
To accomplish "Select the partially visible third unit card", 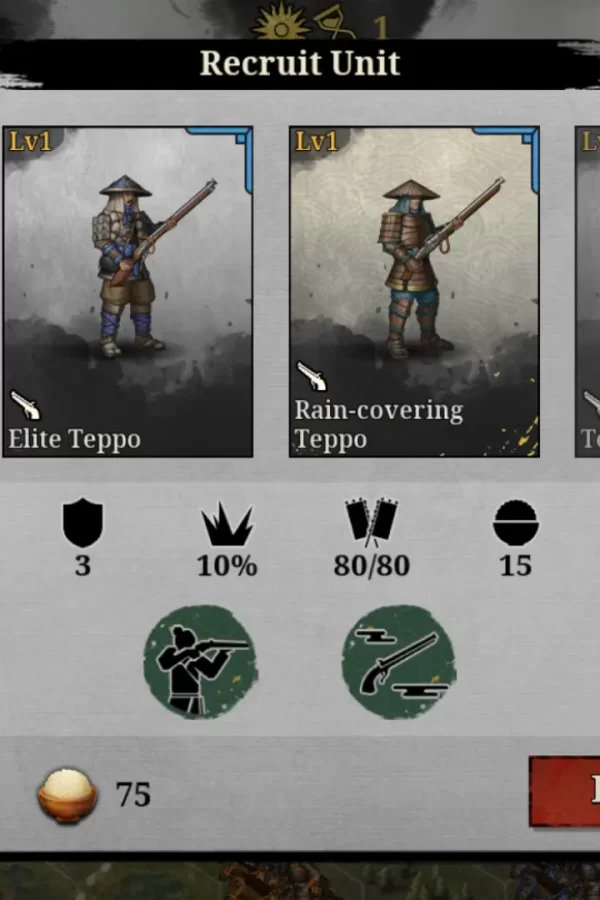I will coord(587,292).
